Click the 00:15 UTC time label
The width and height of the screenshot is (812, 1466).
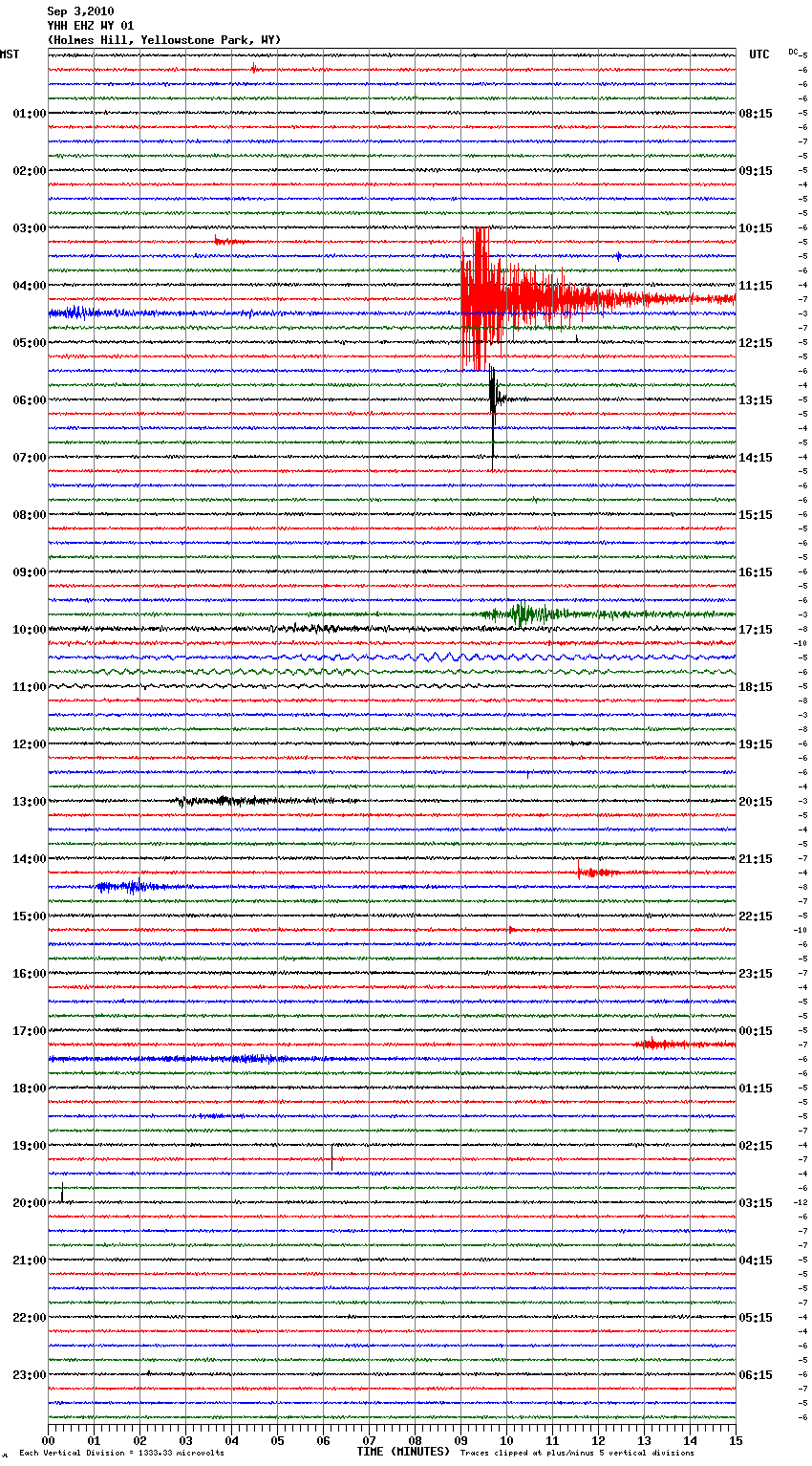click(756, 1031)
